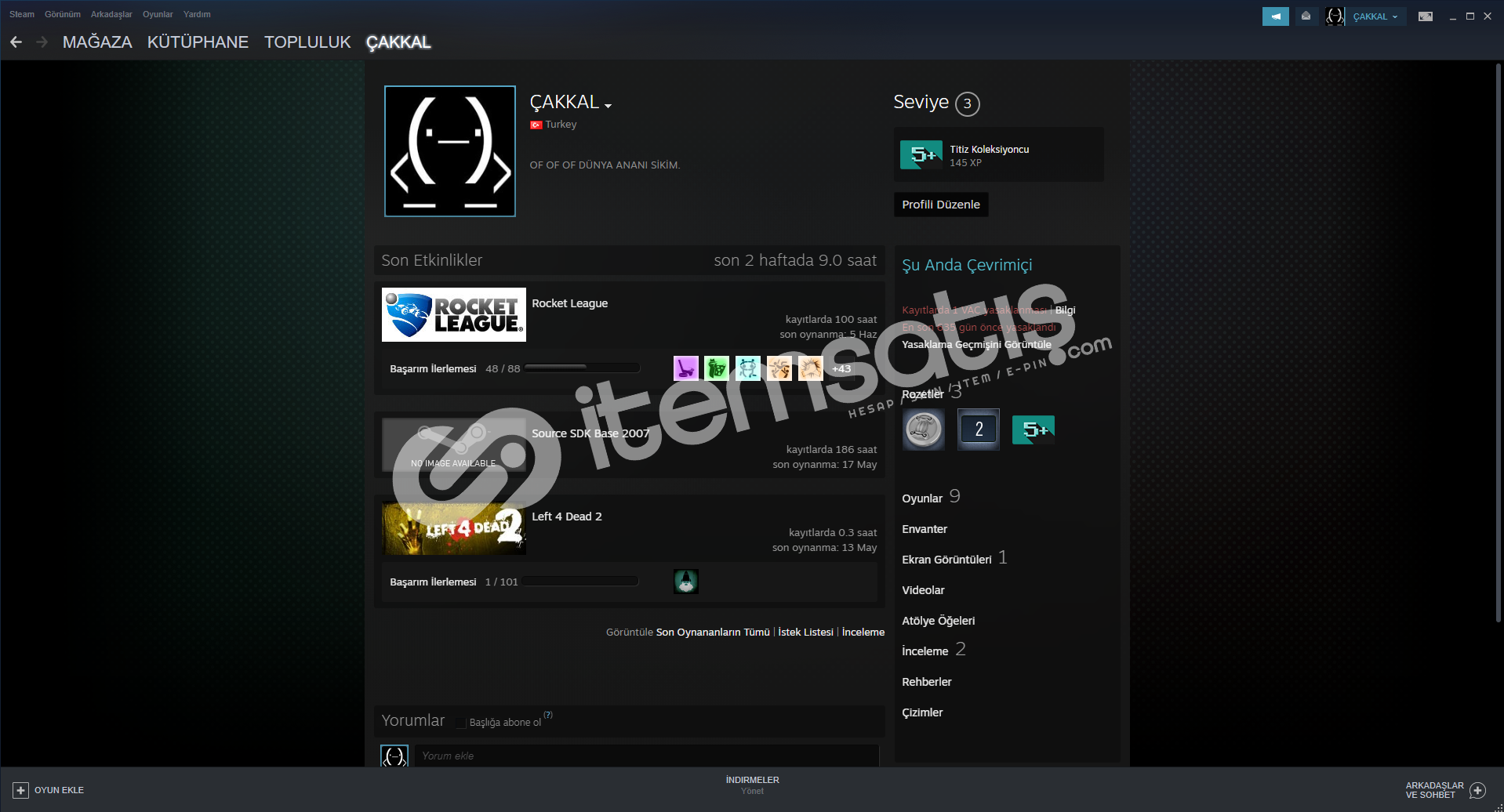Open the Atölye Öğeleri link

tap(938, 621)
